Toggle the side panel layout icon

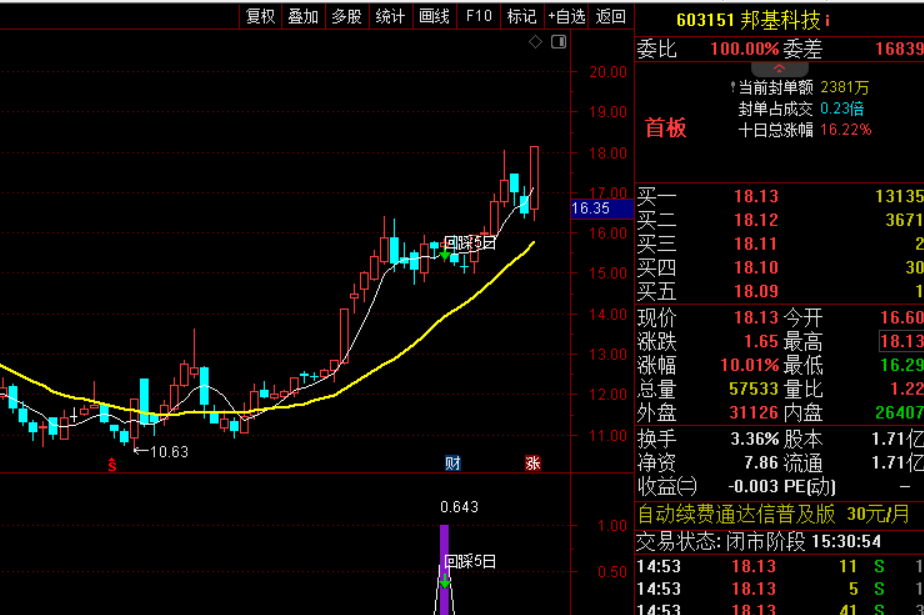559,42
